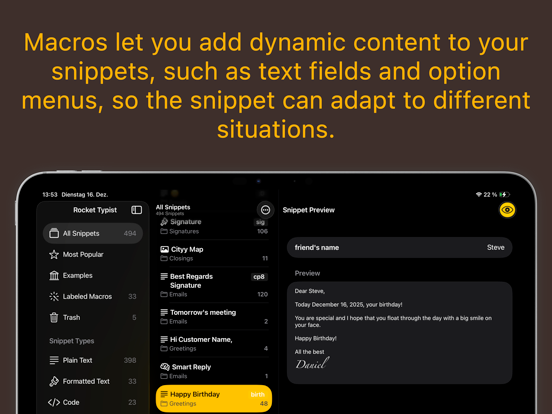The image size is (552, 414).
Task: Open the Examples library in the sidebar
Action: coord(93,275)
